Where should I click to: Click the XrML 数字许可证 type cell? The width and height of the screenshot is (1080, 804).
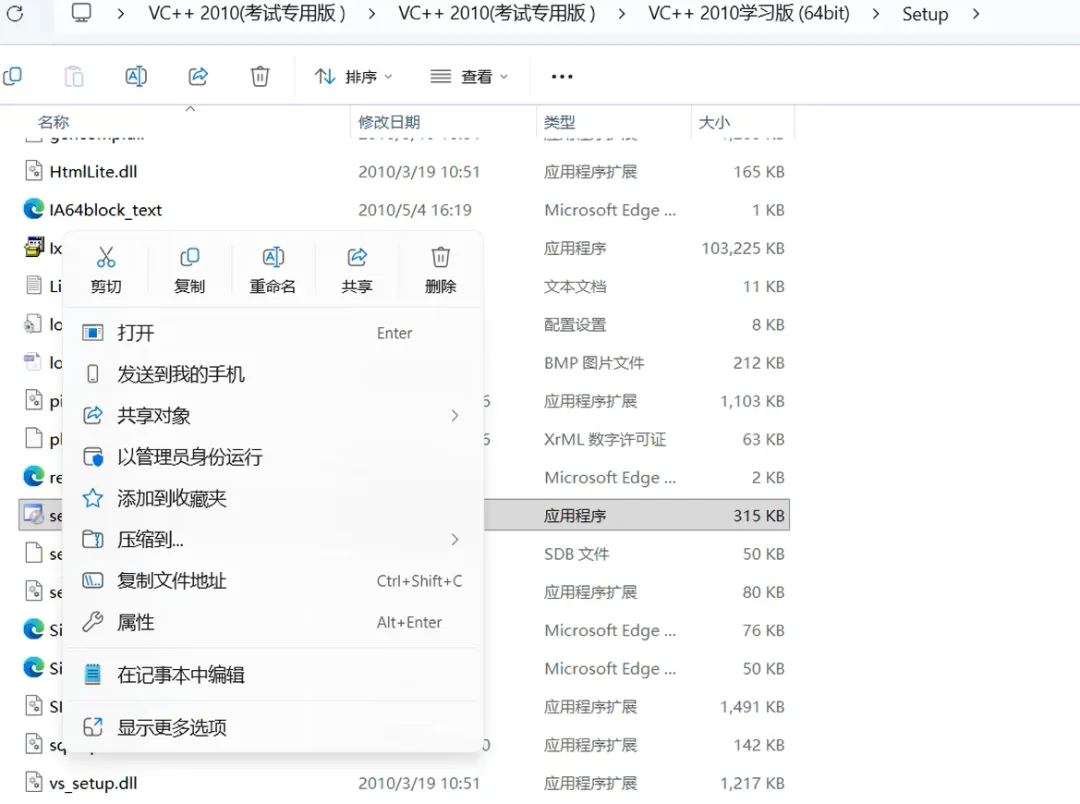pyautogui.click(x=605, y=440)
